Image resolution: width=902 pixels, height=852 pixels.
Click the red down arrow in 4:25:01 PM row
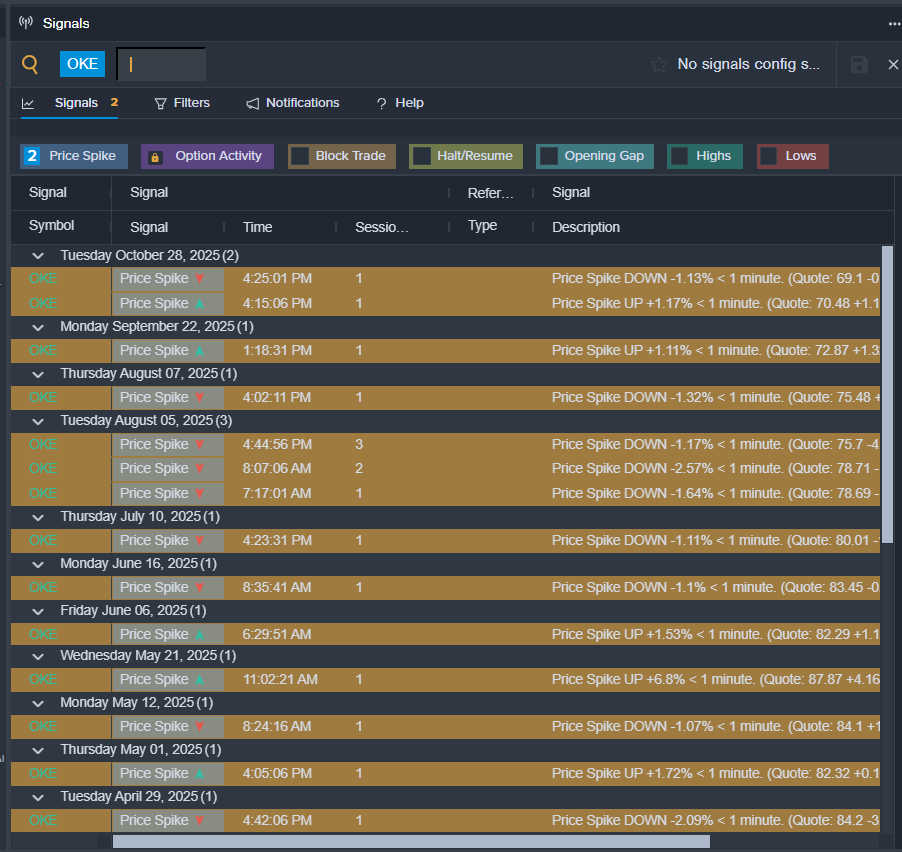coord(199,278)
